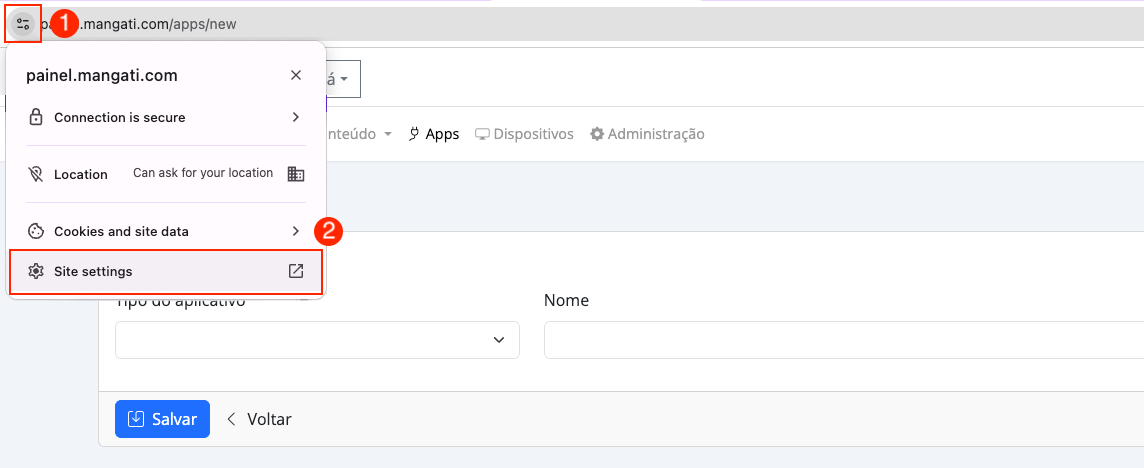
Task: Open the Tipo do aplicativo dropdown
Action: tap(317, 340)
